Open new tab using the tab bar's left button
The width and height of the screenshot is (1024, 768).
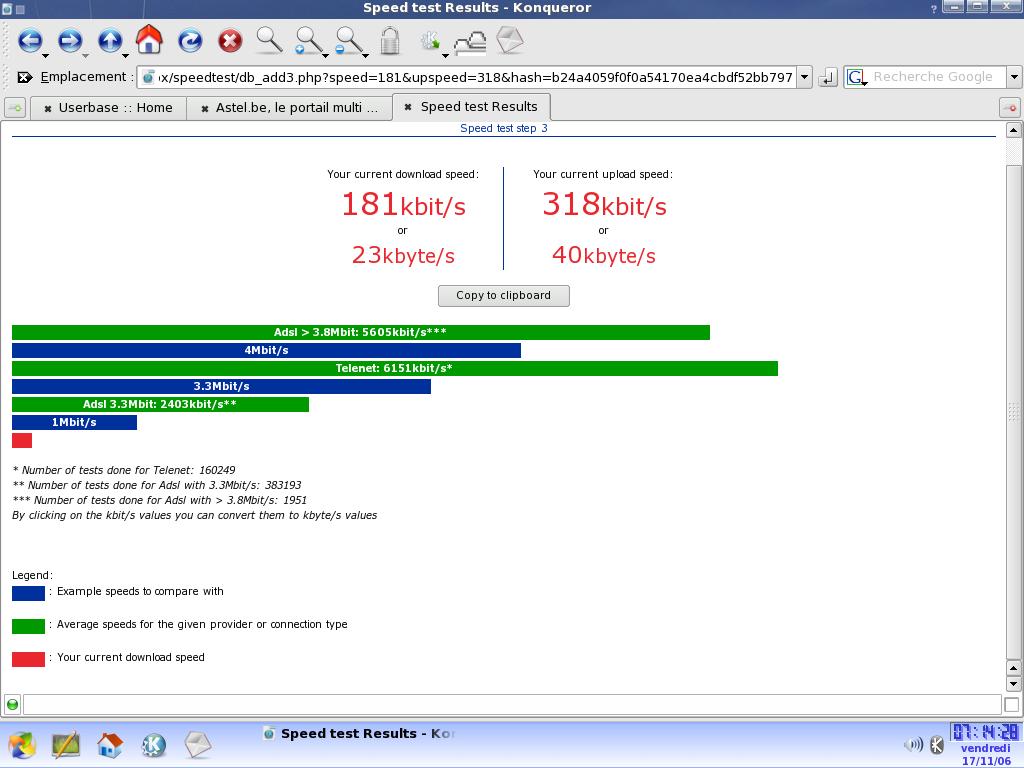15,108
